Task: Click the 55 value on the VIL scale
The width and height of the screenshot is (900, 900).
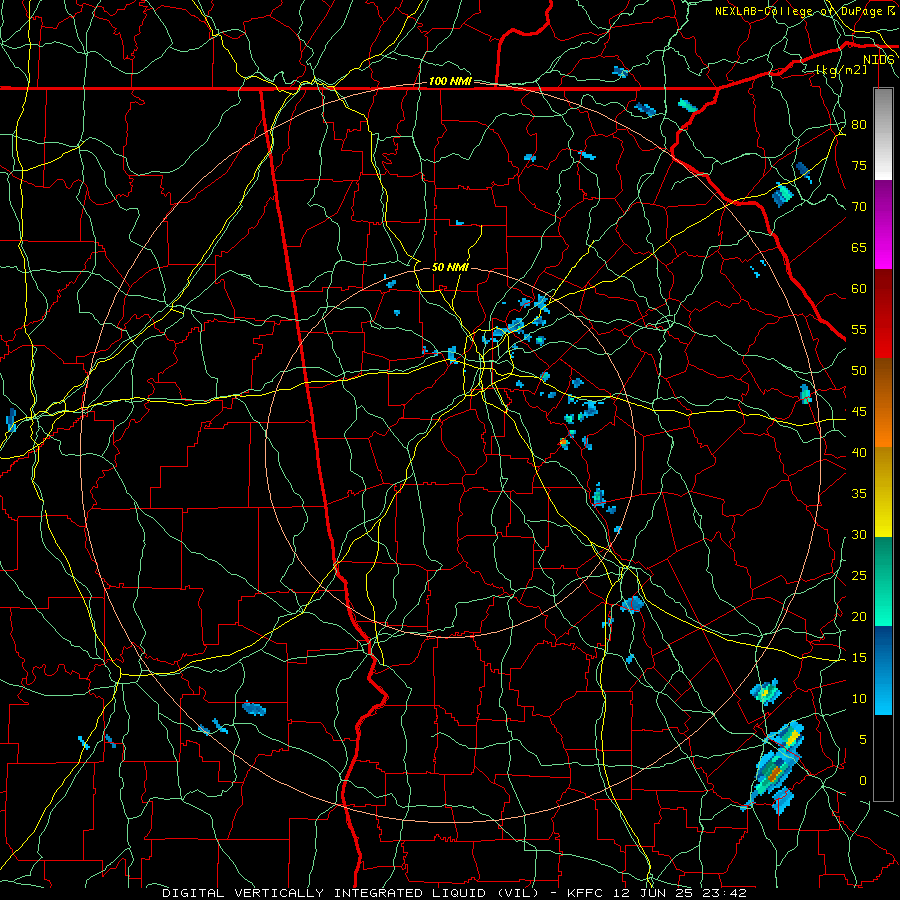Action: pos(859,330)
